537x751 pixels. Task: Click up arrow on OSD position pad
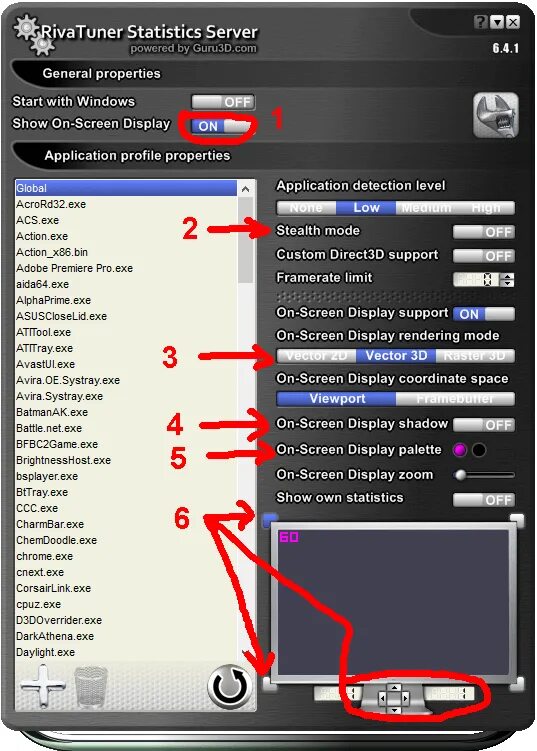[394, 688]
